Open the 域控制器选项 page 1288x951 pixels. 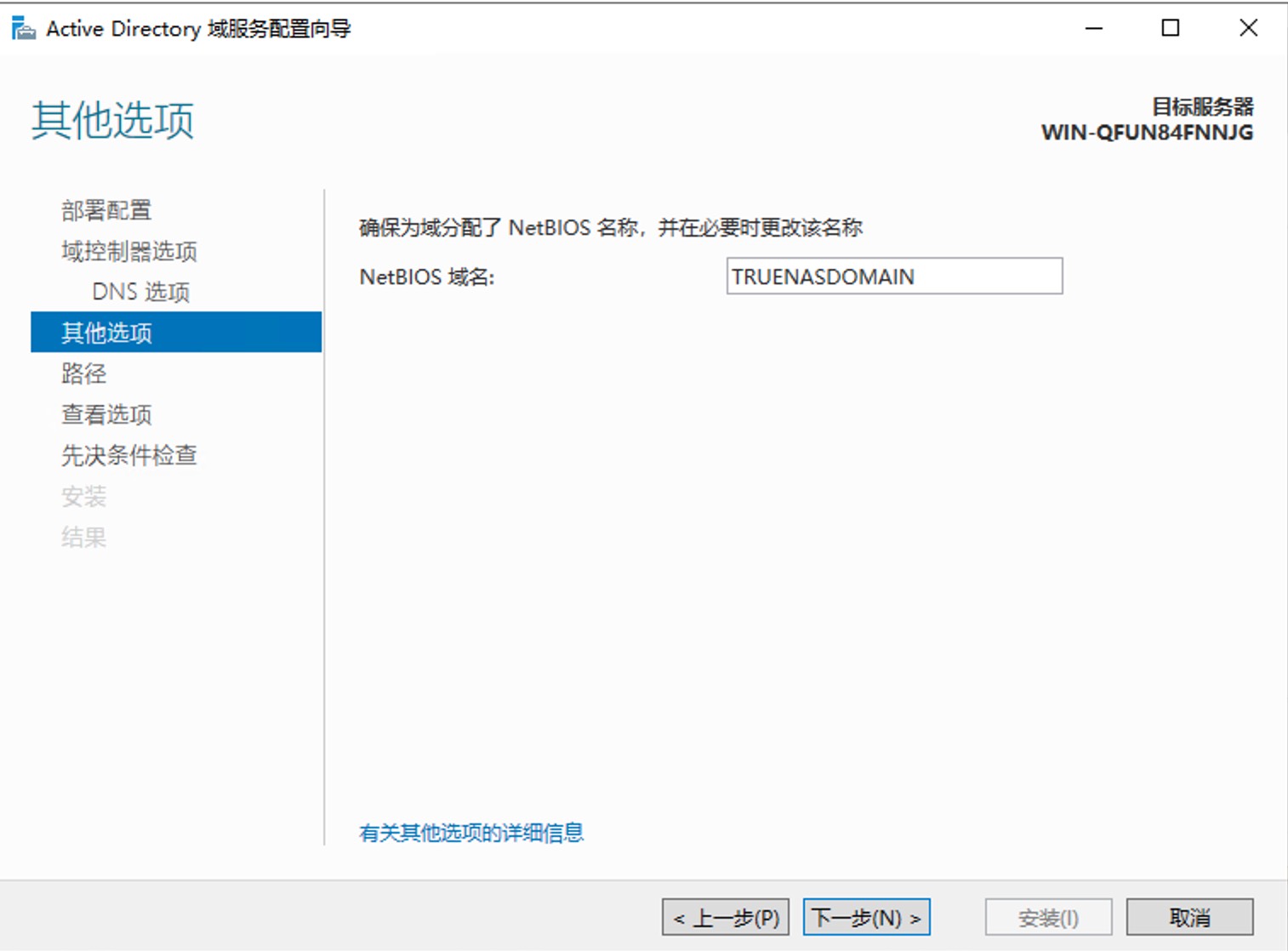pos(128,251)
